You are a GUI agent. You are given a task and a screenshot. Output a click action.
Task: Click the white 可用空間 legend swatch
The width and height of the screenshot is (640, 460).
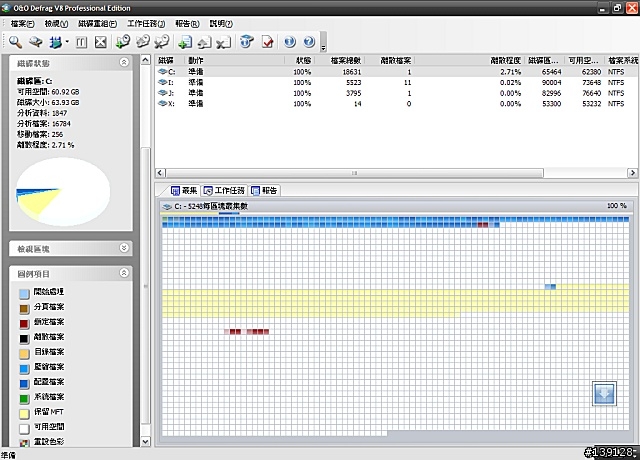24,429
